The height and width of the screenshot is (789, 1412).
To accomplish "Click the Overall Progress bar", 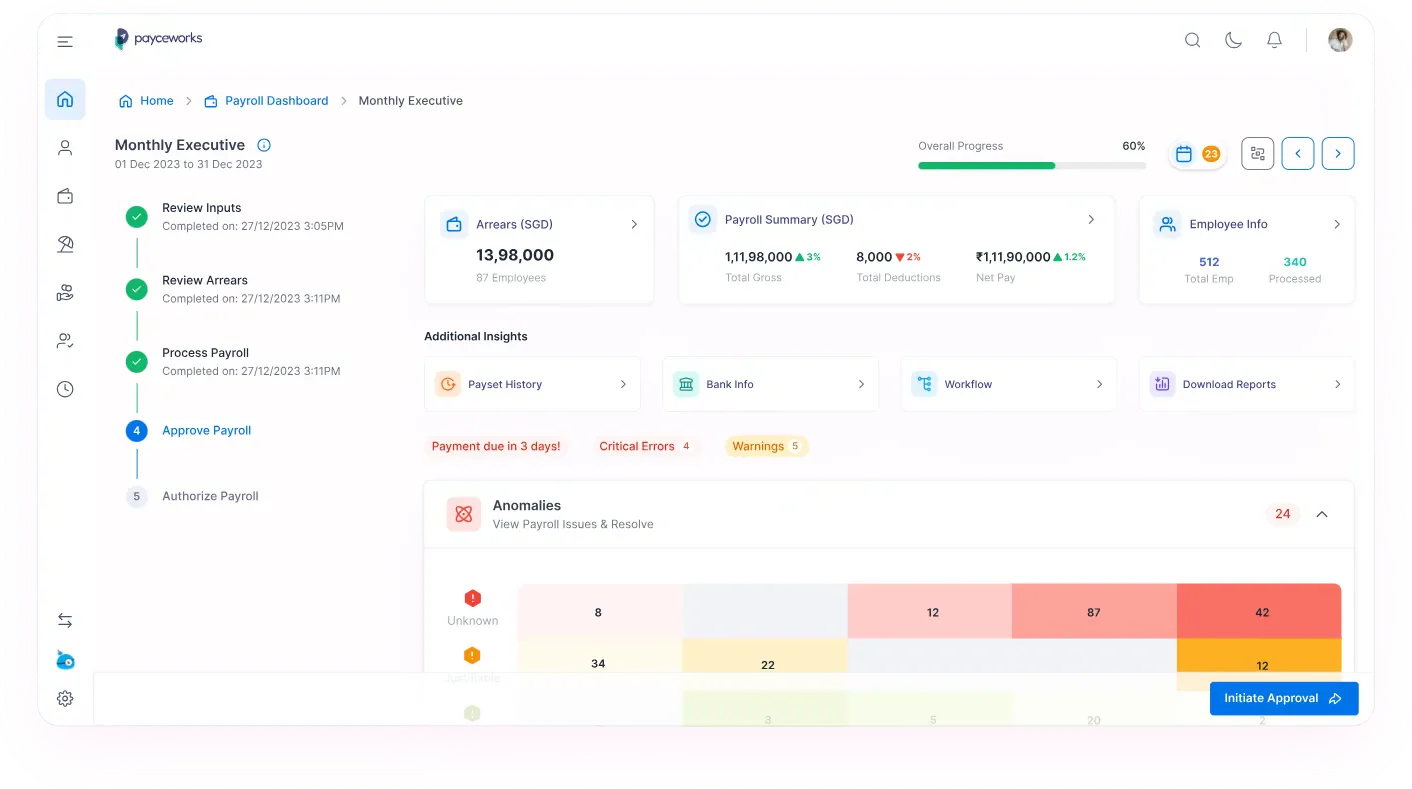I will pos(1032,166).
